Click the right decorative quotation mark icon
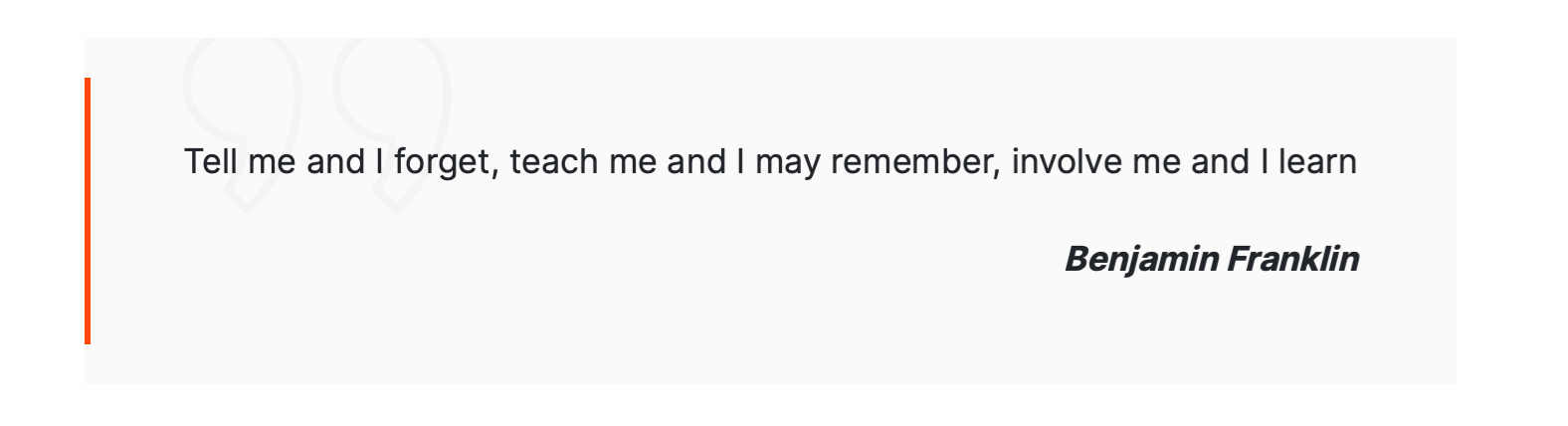The height and width of the screenshot is (426, 1568). pos(392,124)
